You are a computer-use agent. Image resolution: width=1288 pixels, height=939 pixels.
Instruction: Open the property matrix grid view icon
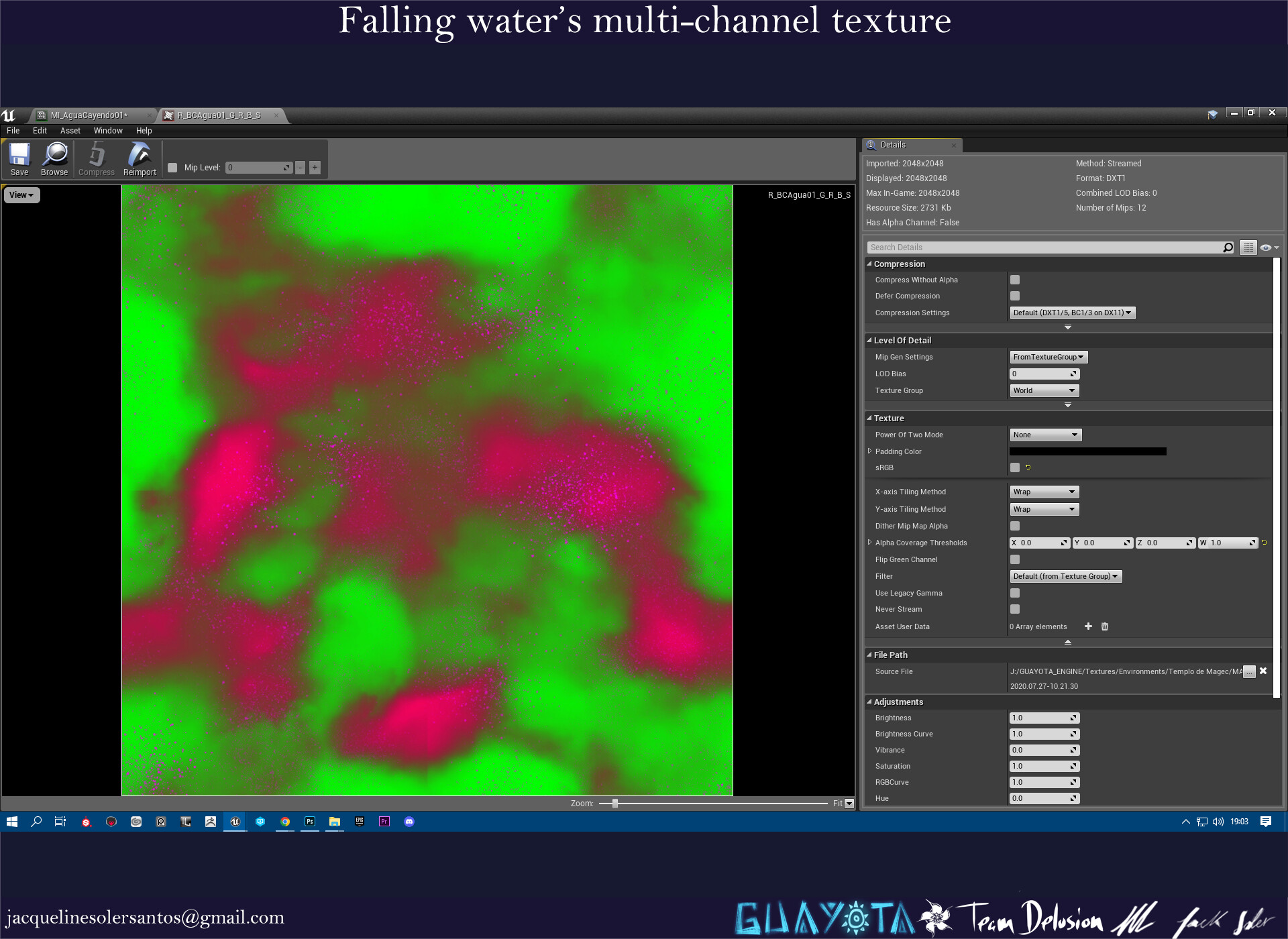tap(1248, 247)
